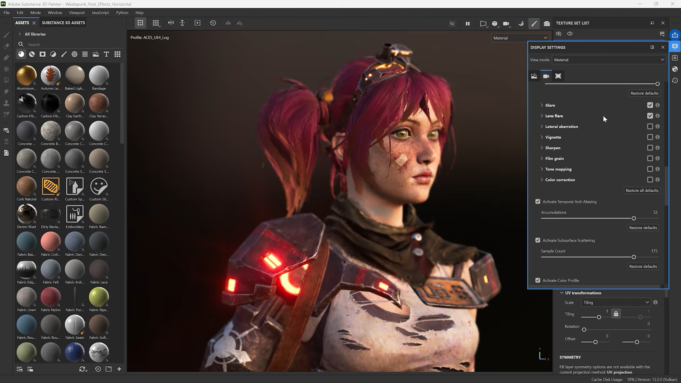Open grid view options in Assets panel
Screen dimensions: 681x383
coord(117,54)
